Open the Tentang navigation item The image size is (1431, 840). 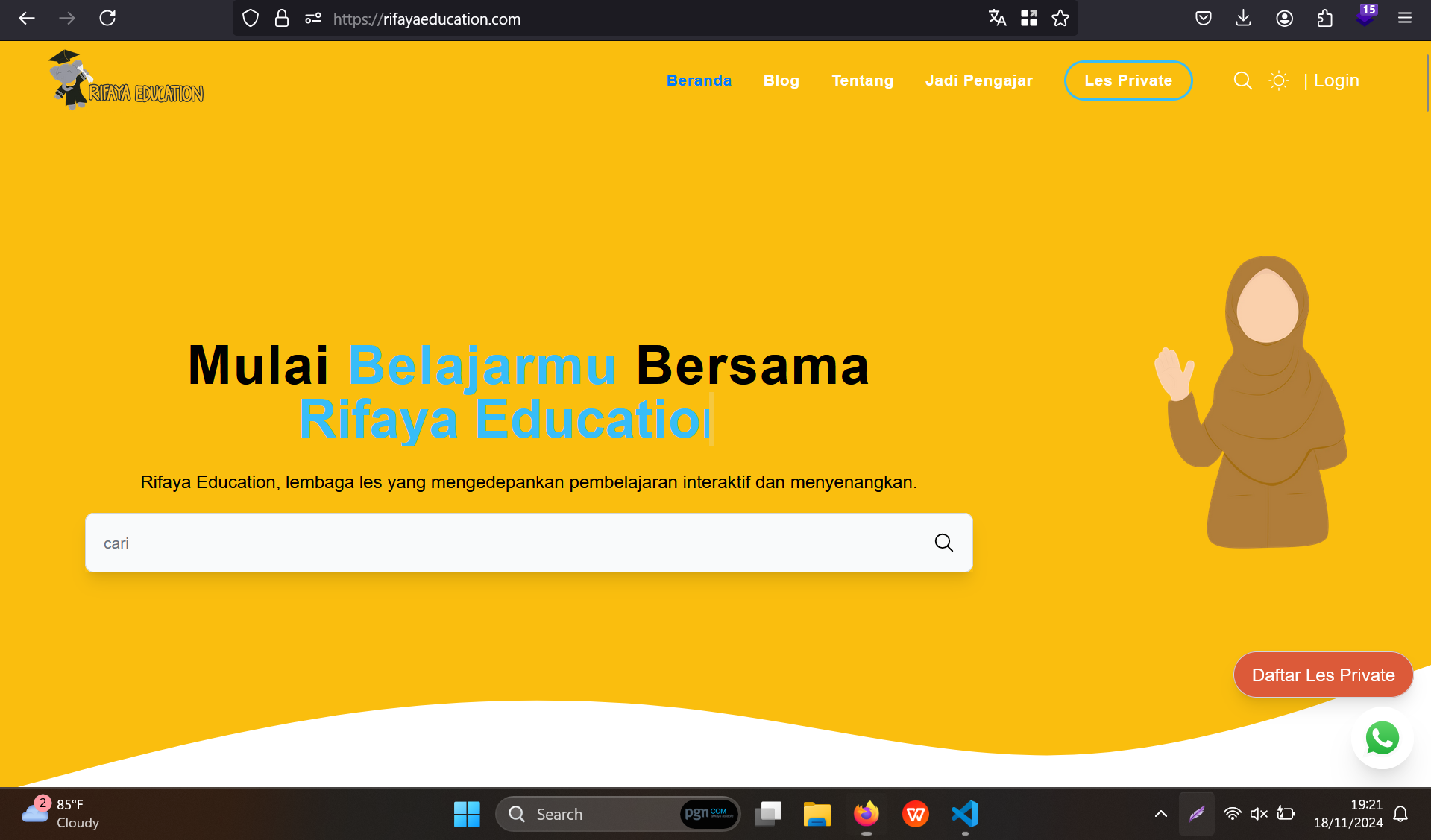pos(862,80)
